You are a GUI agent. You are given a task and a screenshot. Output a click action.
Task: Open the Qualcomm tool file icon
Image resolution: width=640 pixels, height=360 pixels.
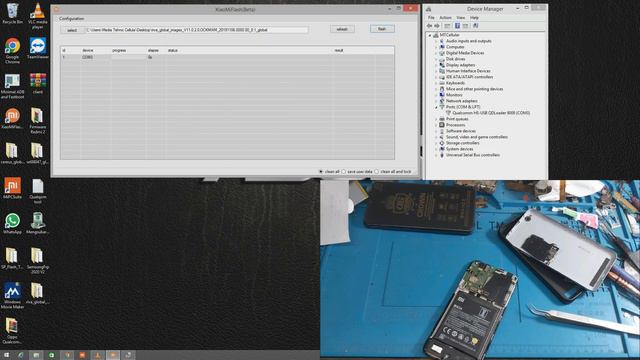pos(38,191)
